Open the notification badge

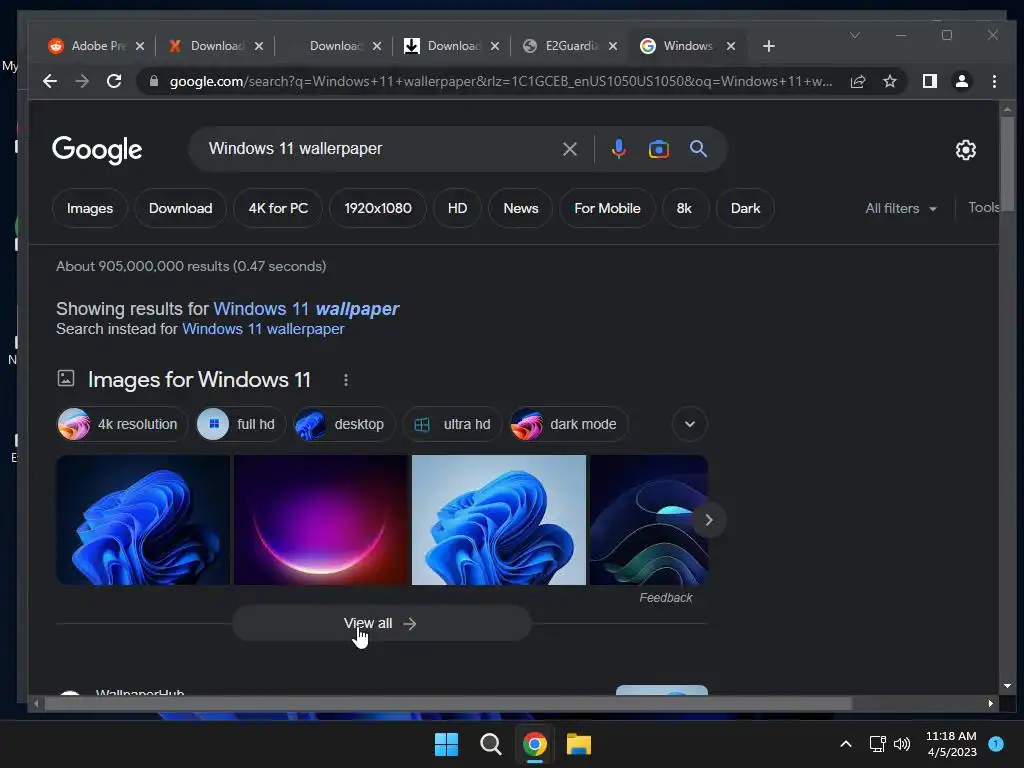click(996, 744)
